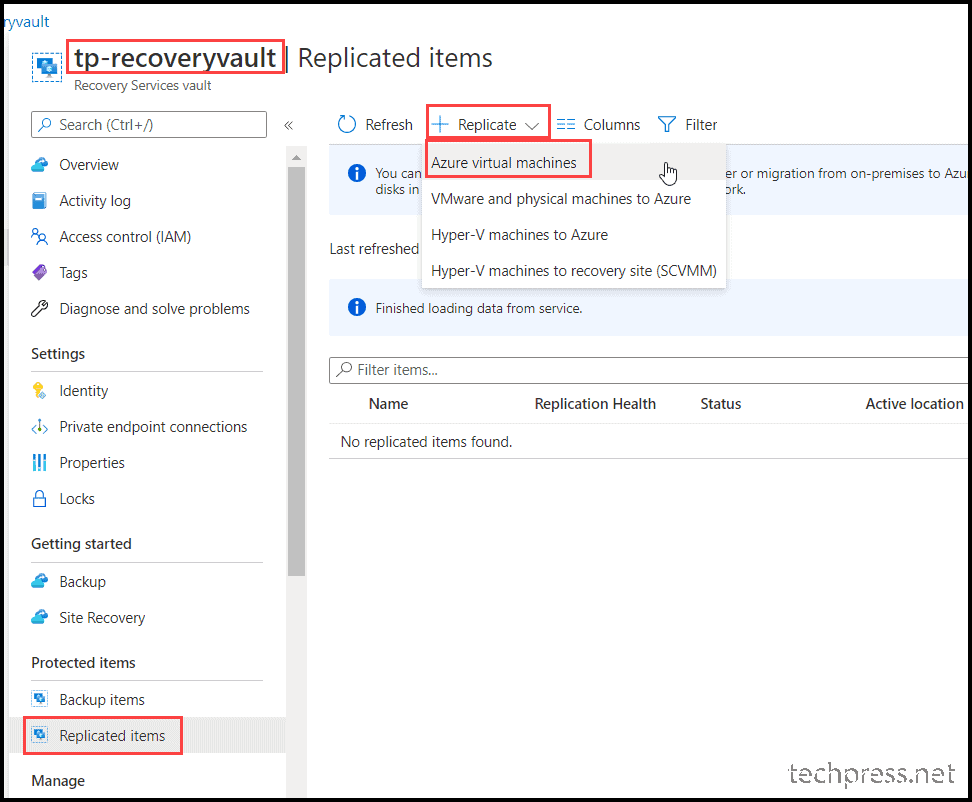Image resolution: width=972 pixels, height=802 pixels.
Task: Click the sidebar Search (Ctrl+/) field
Action: click(x=149, y=125)
